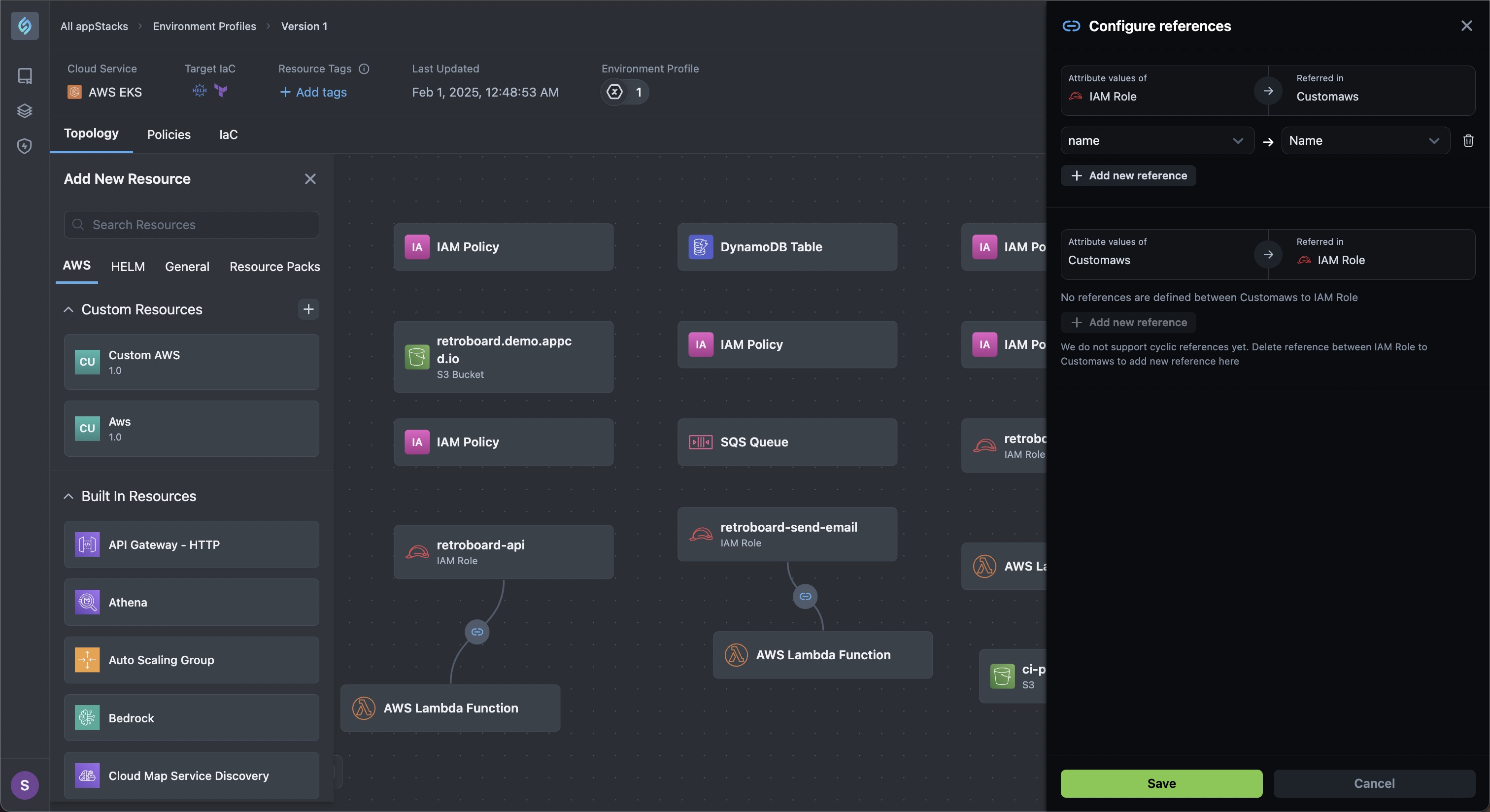Open the Name target attribute dropdown

(x=1365, y=140)
